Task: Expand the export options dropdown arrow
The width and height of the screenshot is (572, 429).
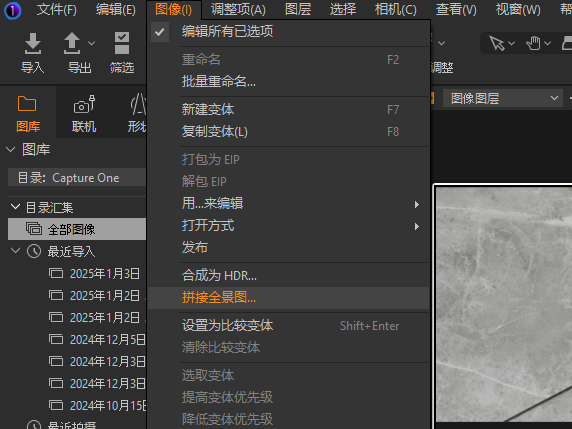Action: [x=91, y=43]
